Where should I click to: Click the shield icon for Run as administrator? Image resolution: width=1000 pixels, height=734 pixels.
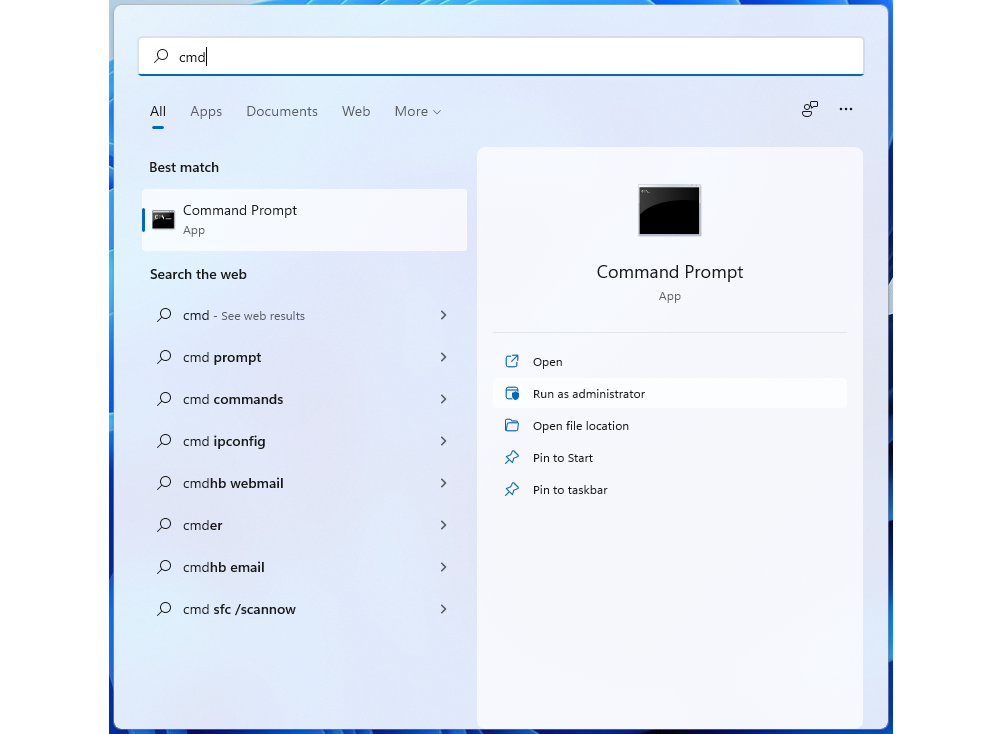pyautogui.click(x=511, y=393)
